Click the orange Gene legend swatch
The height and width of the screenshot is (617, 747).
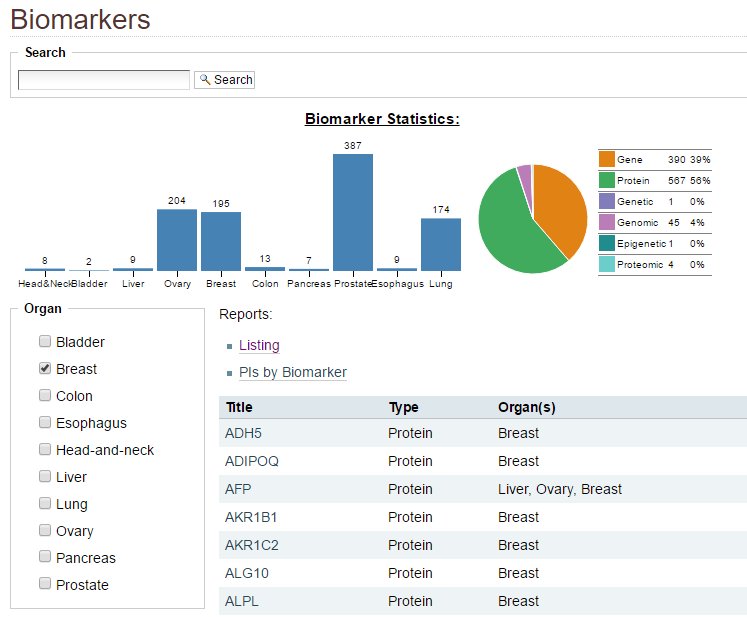[x=606, y=159]
